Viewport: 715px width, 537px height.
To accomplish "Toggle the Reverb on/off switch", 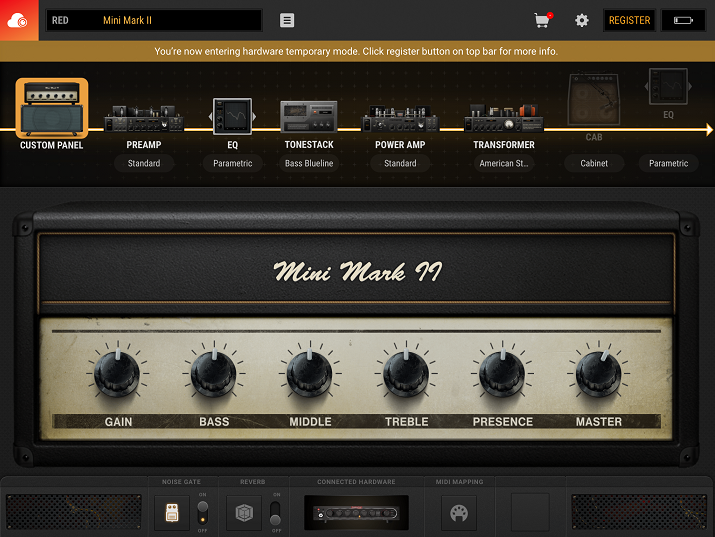I will [x=277, y=512].
